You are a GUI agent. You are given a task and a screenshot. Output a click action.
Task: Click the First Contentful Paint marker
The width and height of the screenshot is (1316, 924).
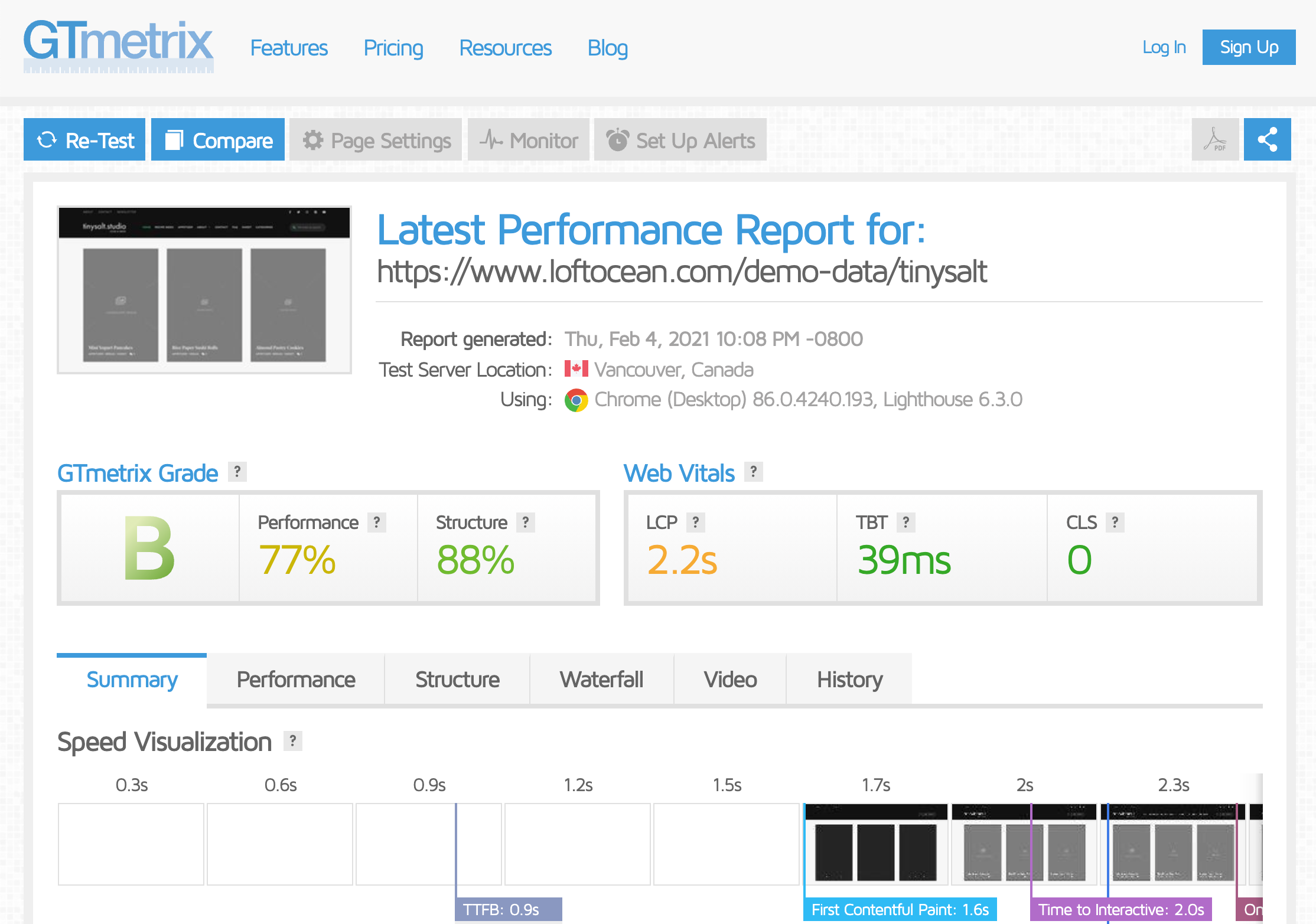900,910
